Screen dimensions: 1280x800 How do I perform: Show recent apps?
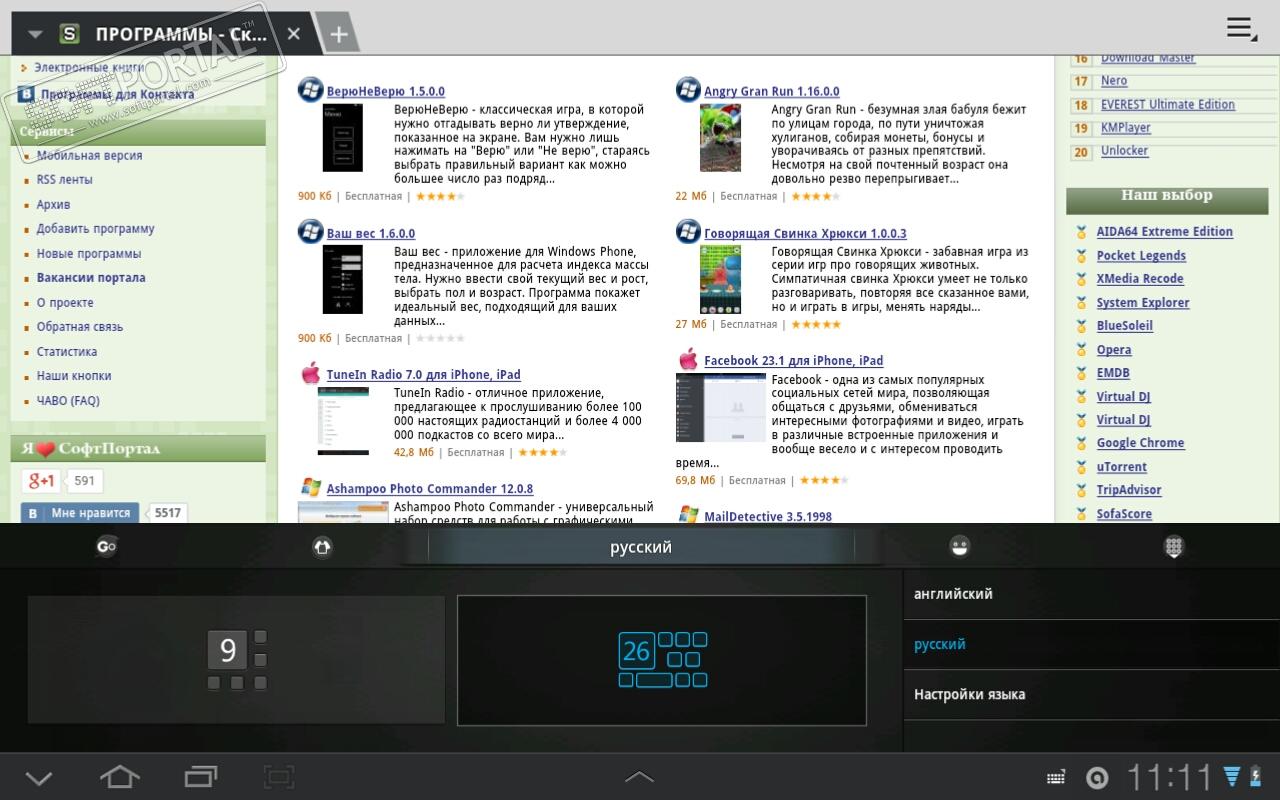point(201,776)
